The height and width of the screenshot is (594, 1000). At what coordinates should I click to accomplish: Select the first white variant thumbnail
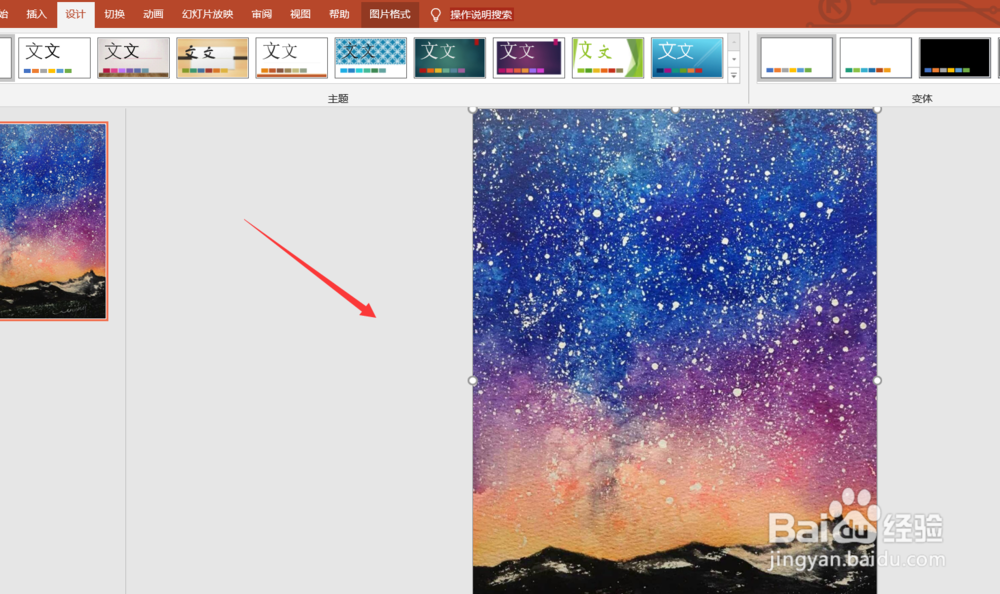click(797, 57)
